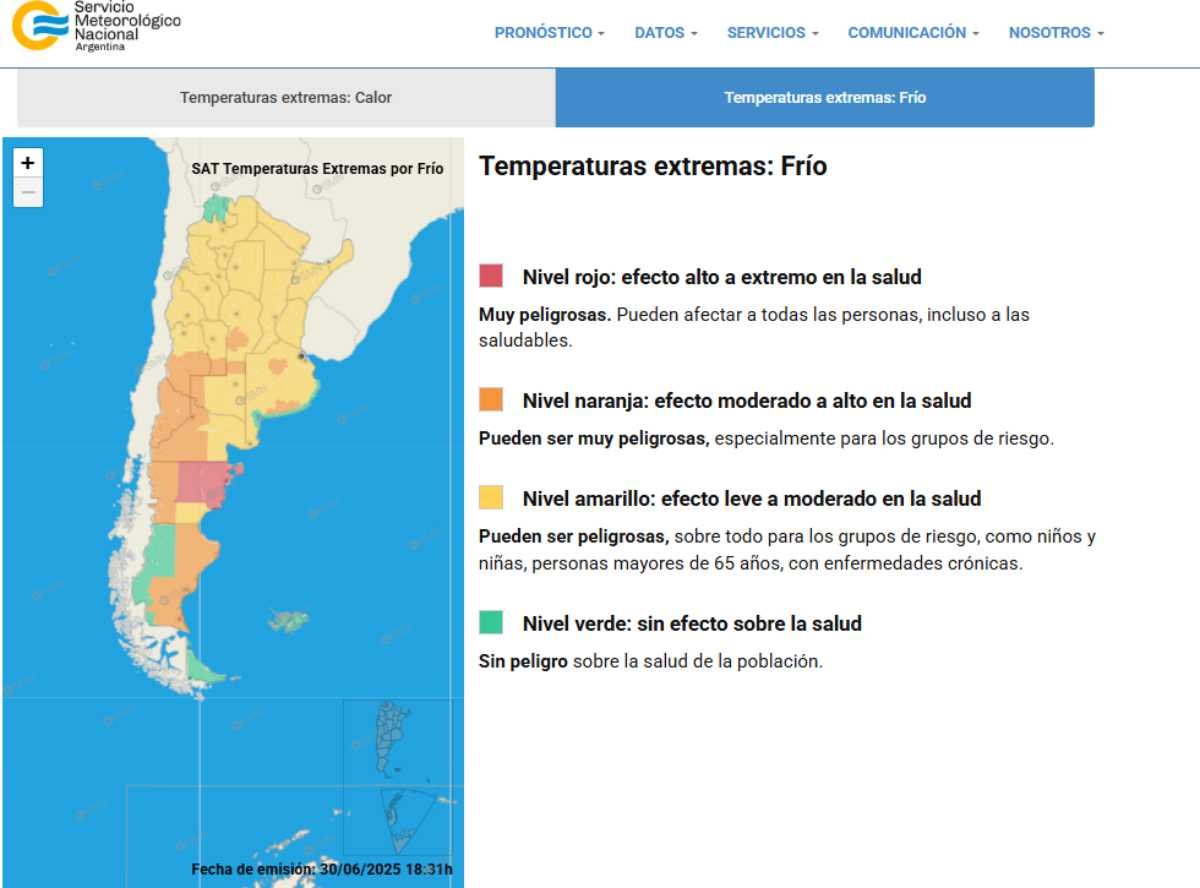1200x888 pixels.
Task: Zoom in on the map
Action: click(x=28, y=163)
